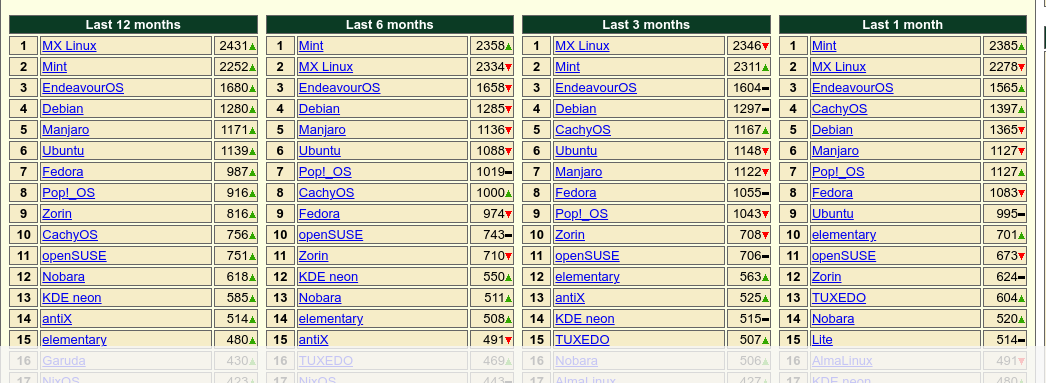The height and width of the screenshot is (383, 1046).
Task: Open MX Linux link in Last 6 months table
Action: (326, 67)
